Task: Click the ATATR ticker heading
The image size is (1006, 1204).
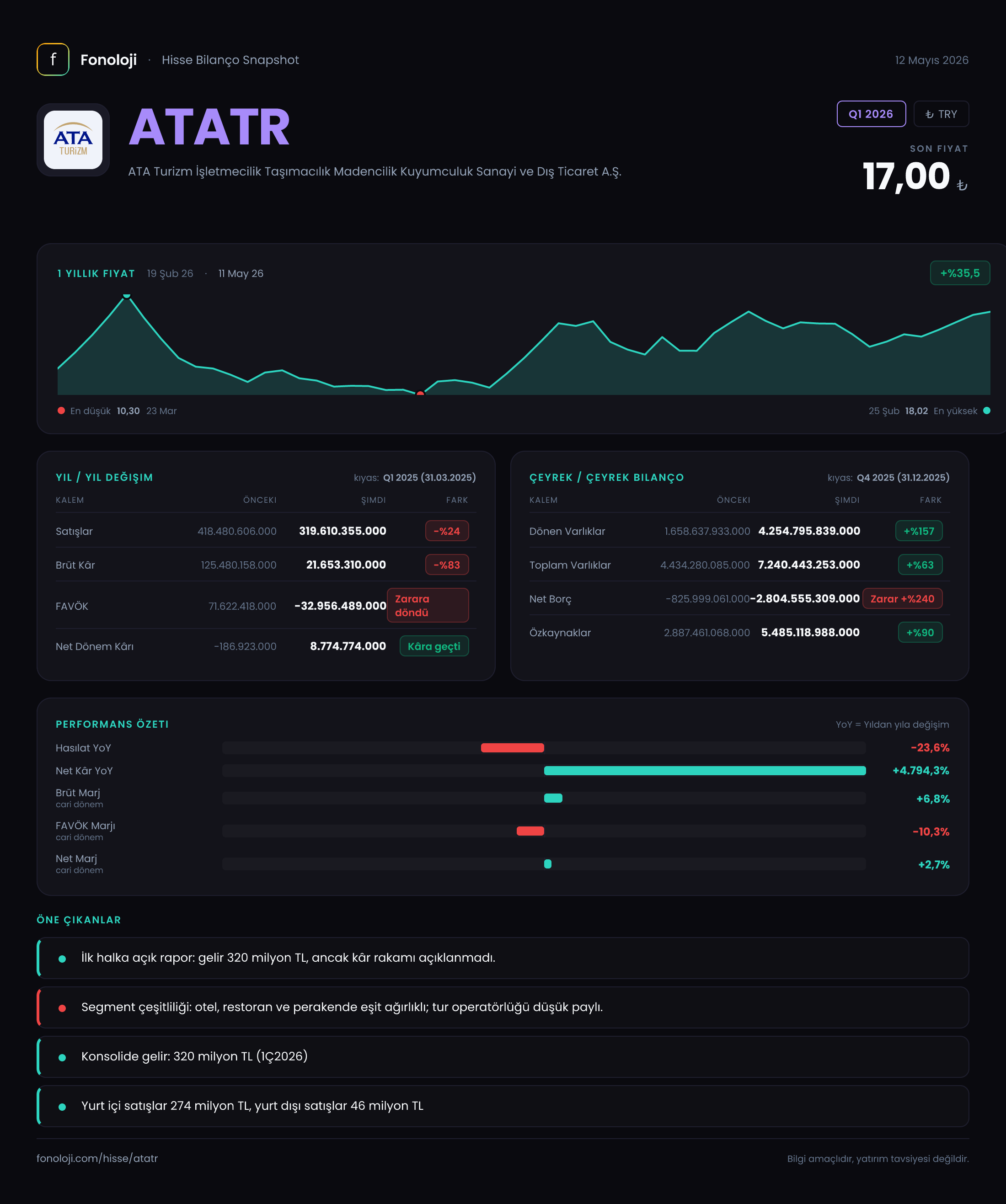Action: pos(209,127)
